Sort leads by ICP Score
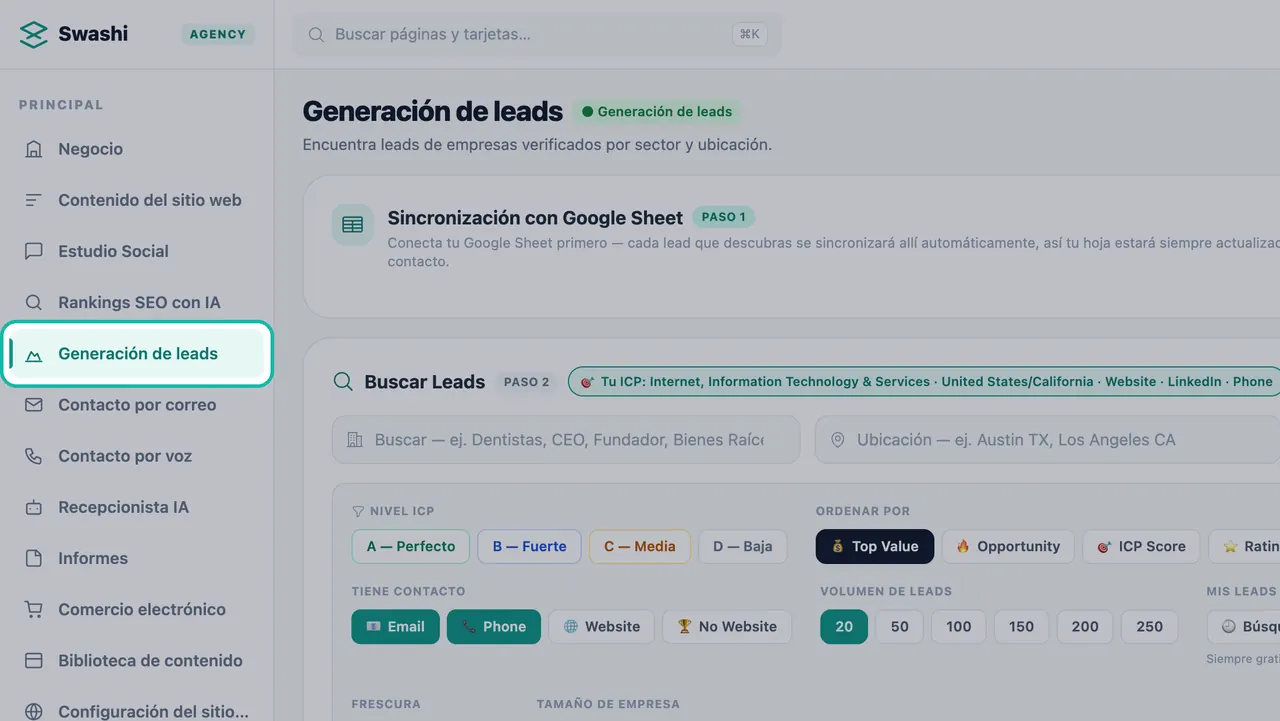The height and width of the screenshot is (721, 1280). (x=1141, y=546)
